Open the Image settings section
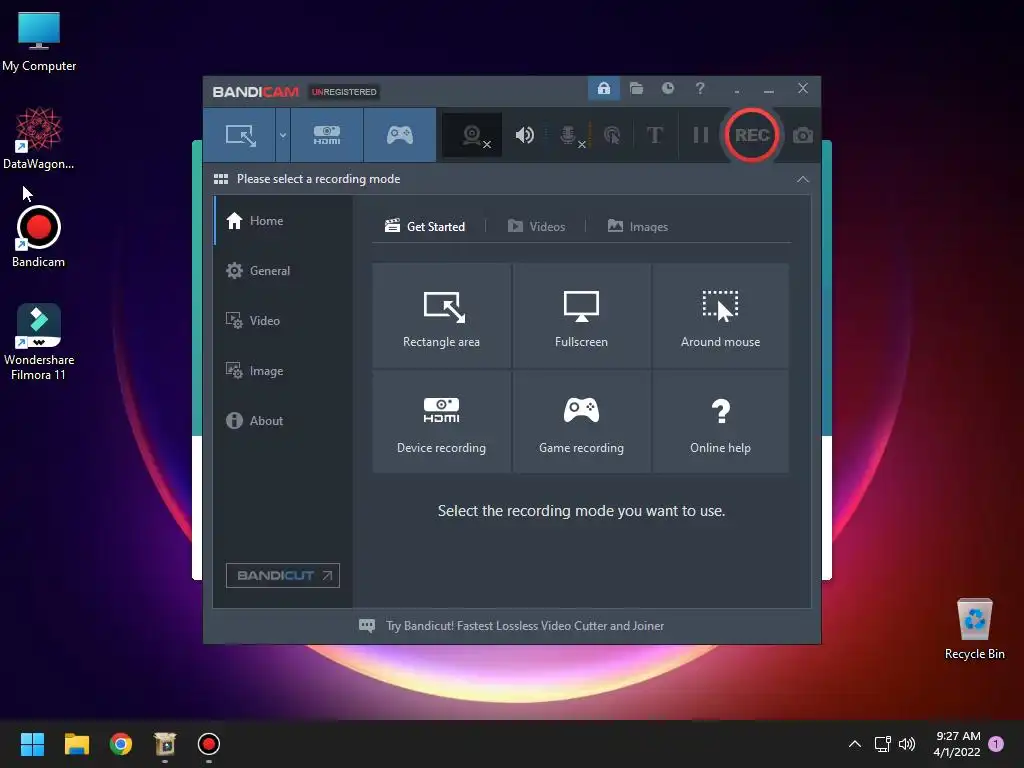Viewport: 1024px width, 768px height. point(283,371)
